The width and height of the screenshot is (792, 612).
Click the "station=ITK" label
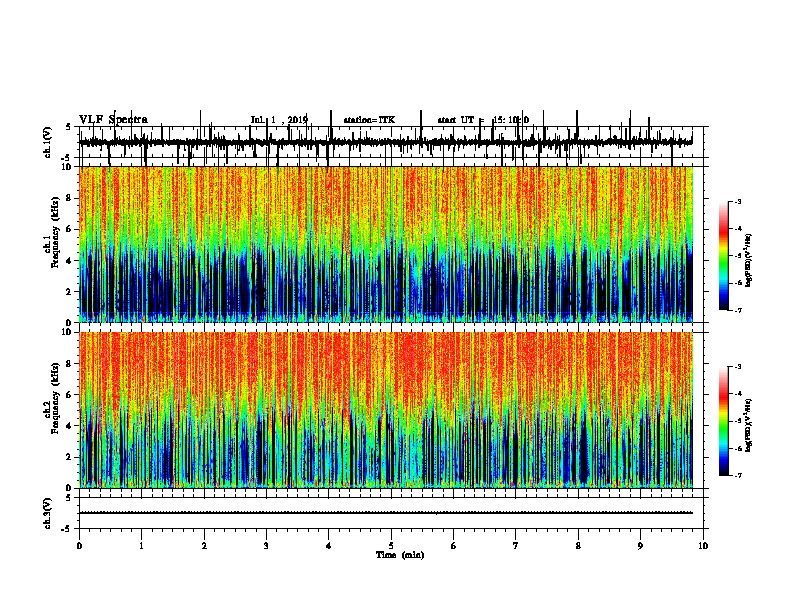point(369,120)
